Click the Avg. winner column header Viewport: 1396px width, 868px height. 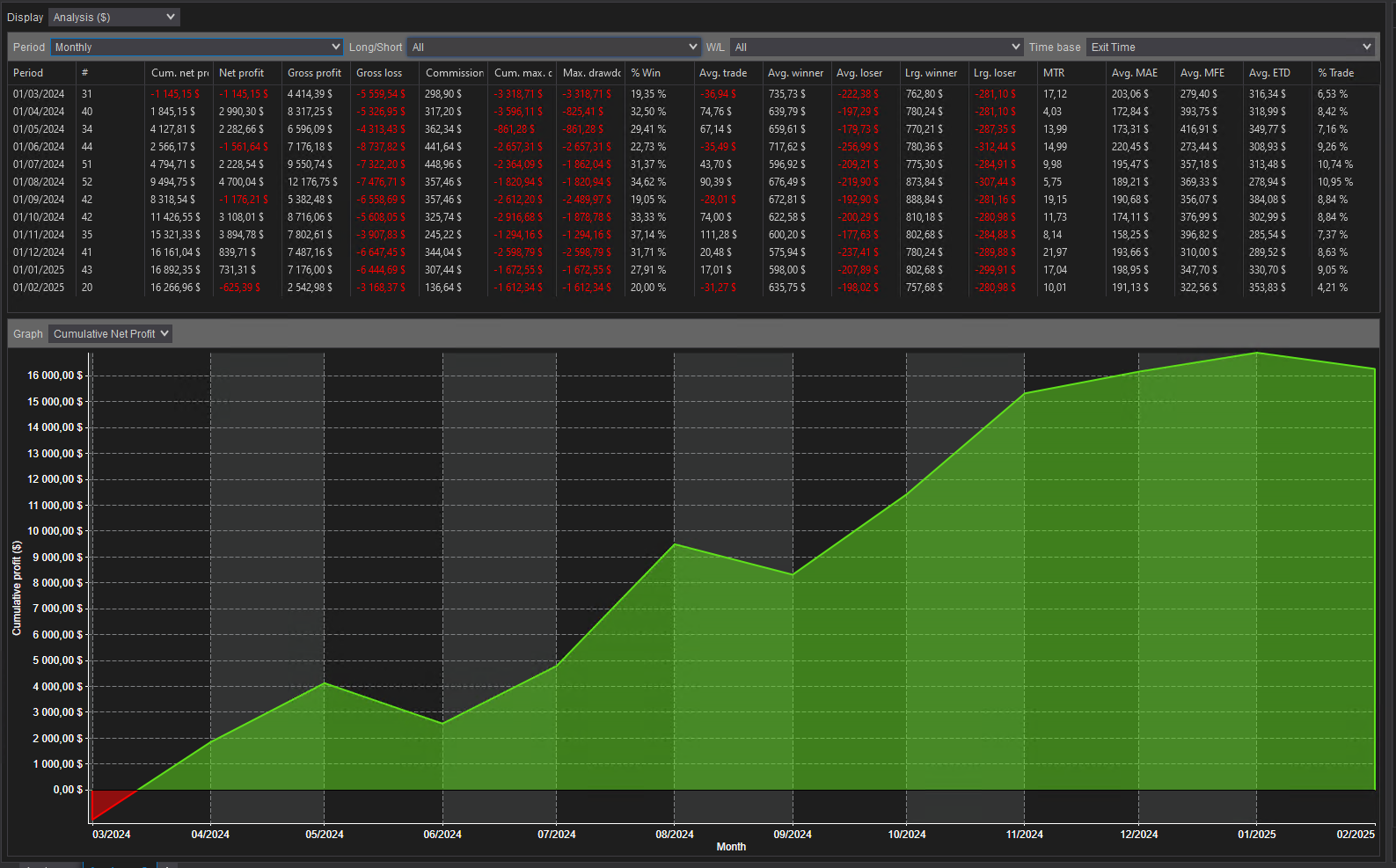click(797, 73)
